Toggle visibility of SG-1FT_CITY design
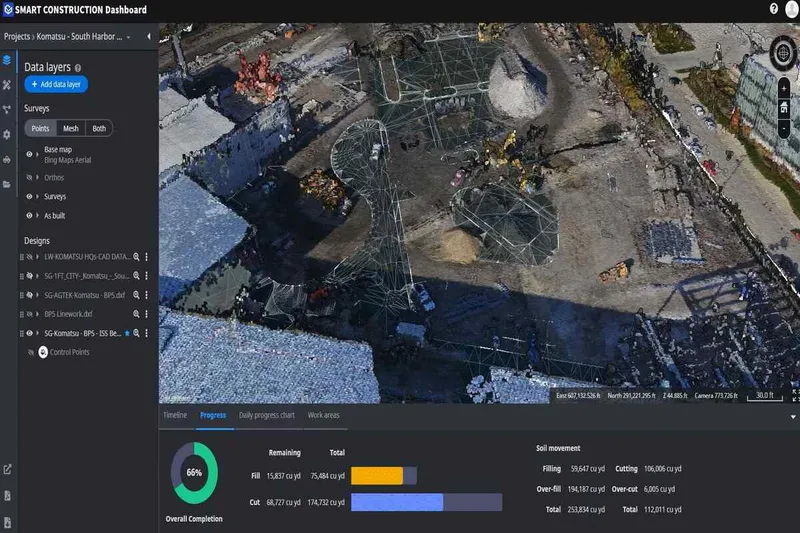Screen dimensions: 800x533 pyautogui.click(x=29, y=275)
